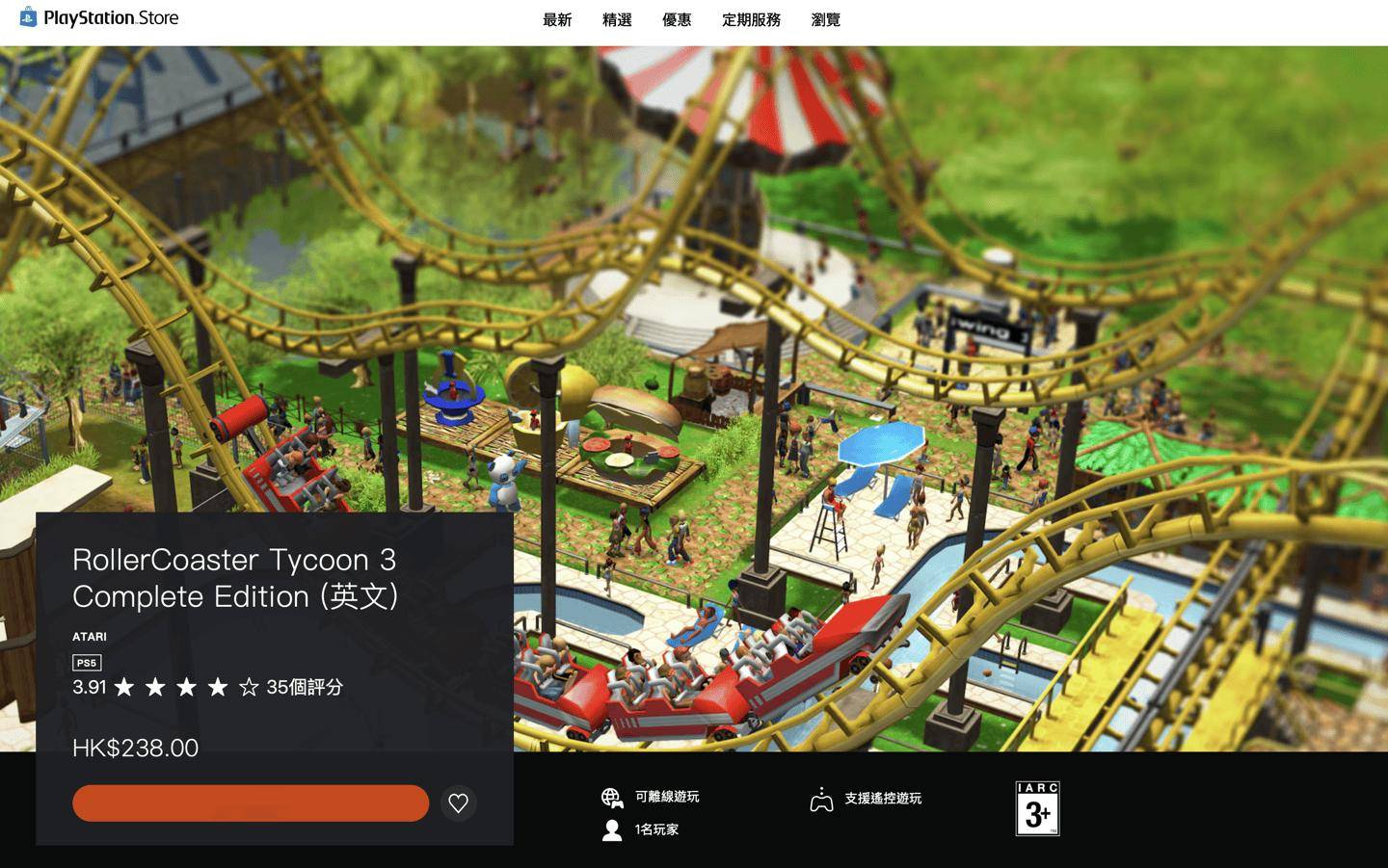Open the 35個評分 ratings link
The height and width of the screenshot is (868, 1388).
pos(305,687)
